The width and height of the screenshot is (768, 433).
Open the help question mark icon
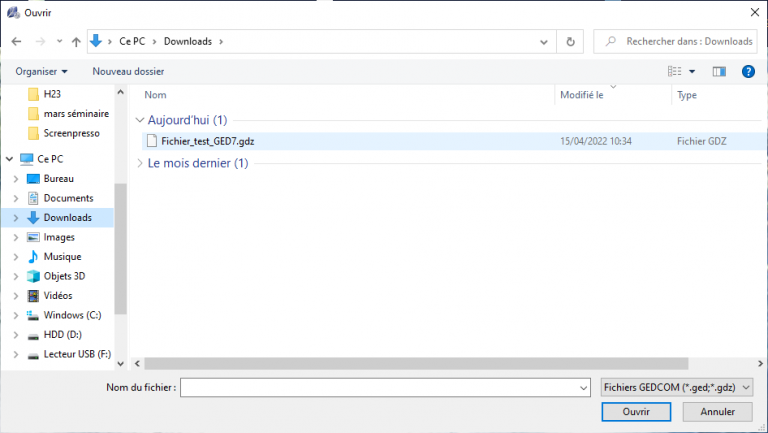click(747, 71)
